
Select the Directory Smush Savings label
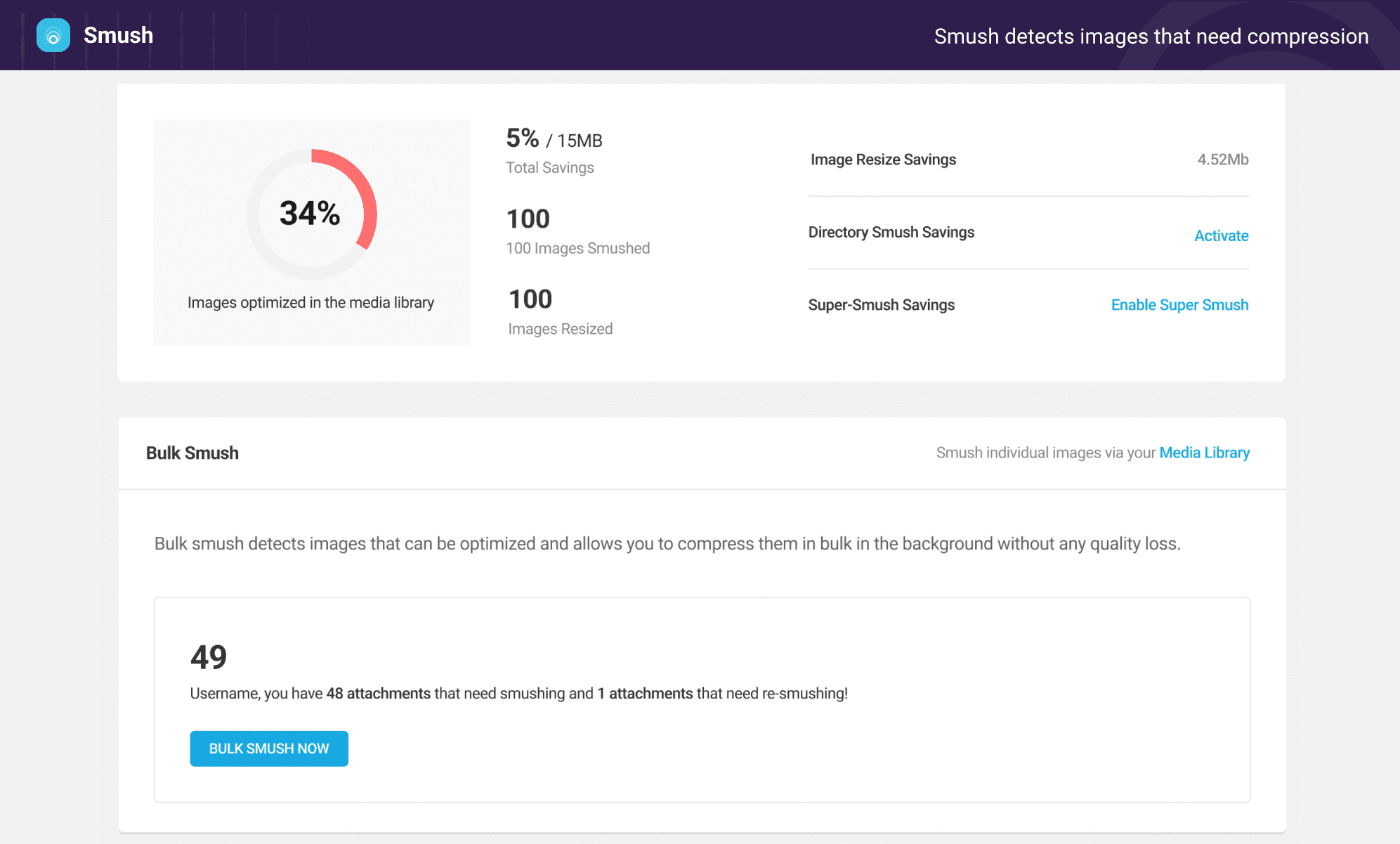tap(891, 232)
